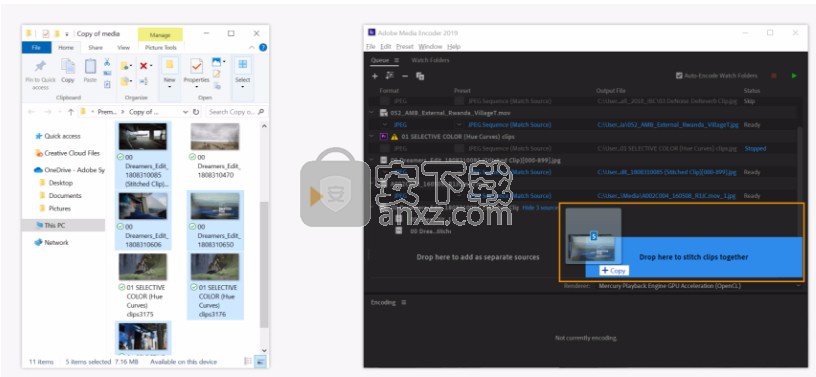Open Edit menu in Media Encoder

(x=386, y=47)
